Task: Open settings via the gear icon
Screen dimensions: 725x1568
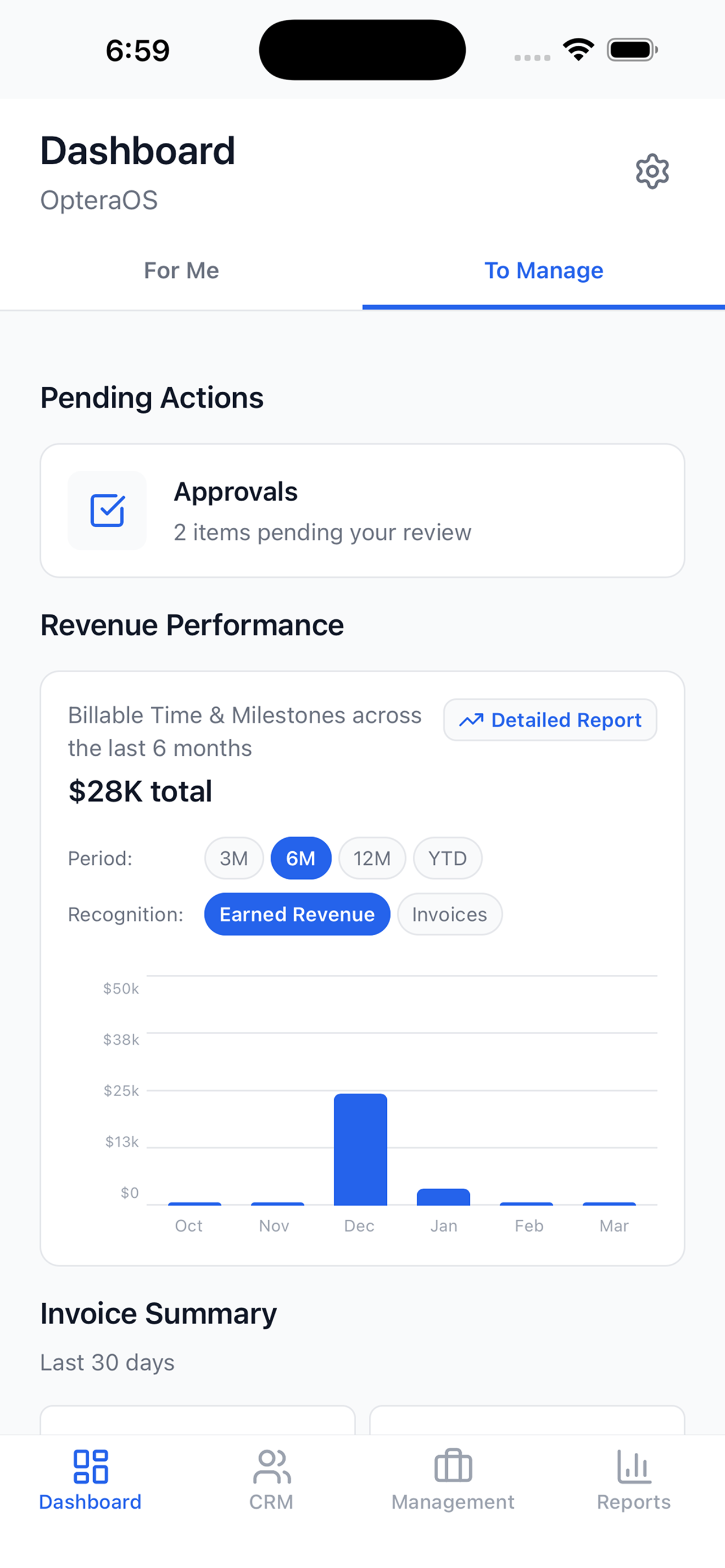Action: coord(652,171)
